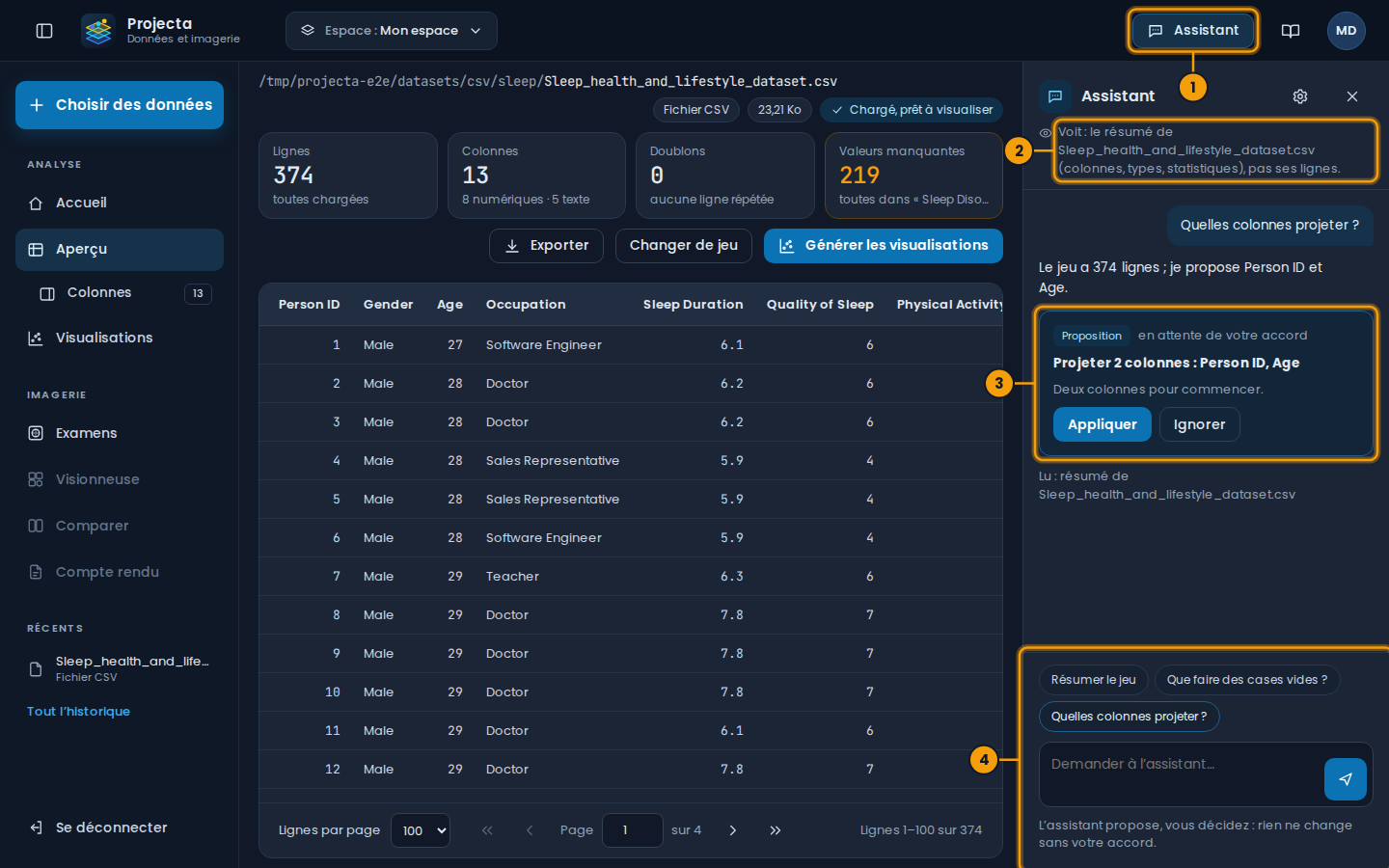
Task: Apply the proposition with Appliquer
Action: [1103, 424]
